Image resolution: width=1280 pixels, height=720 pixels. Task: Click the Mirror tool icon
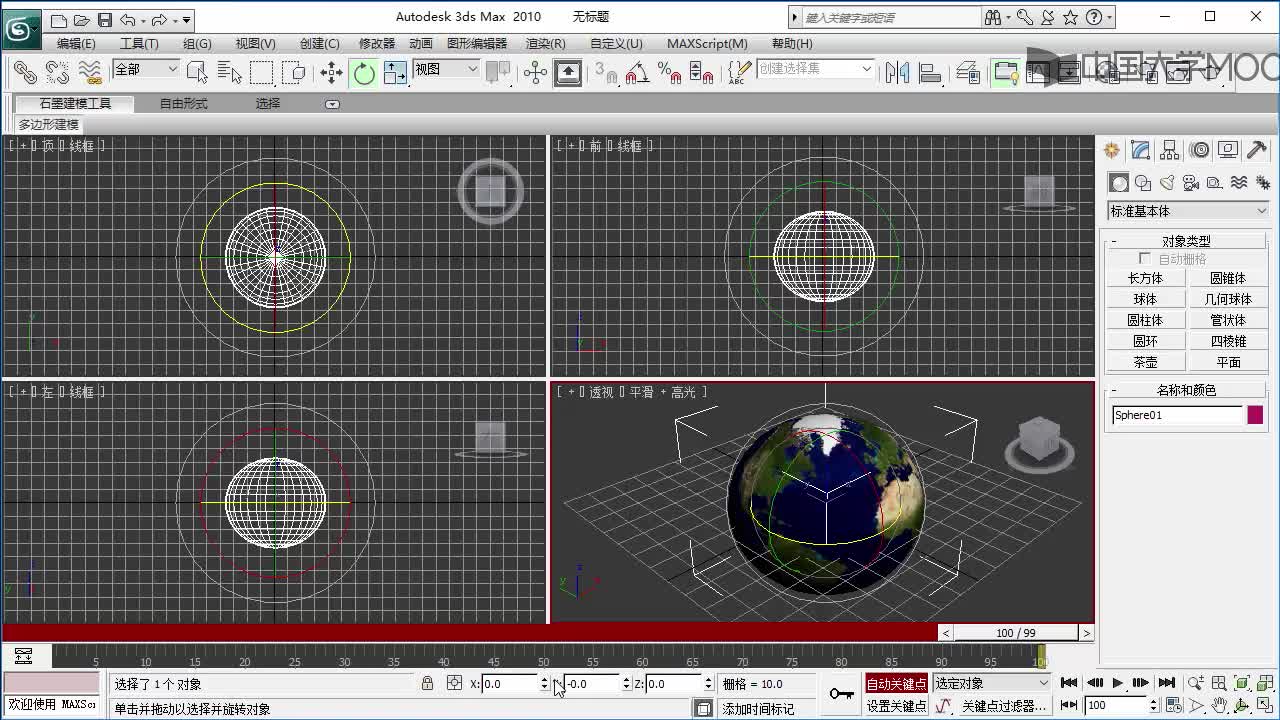tap(897, 72)
